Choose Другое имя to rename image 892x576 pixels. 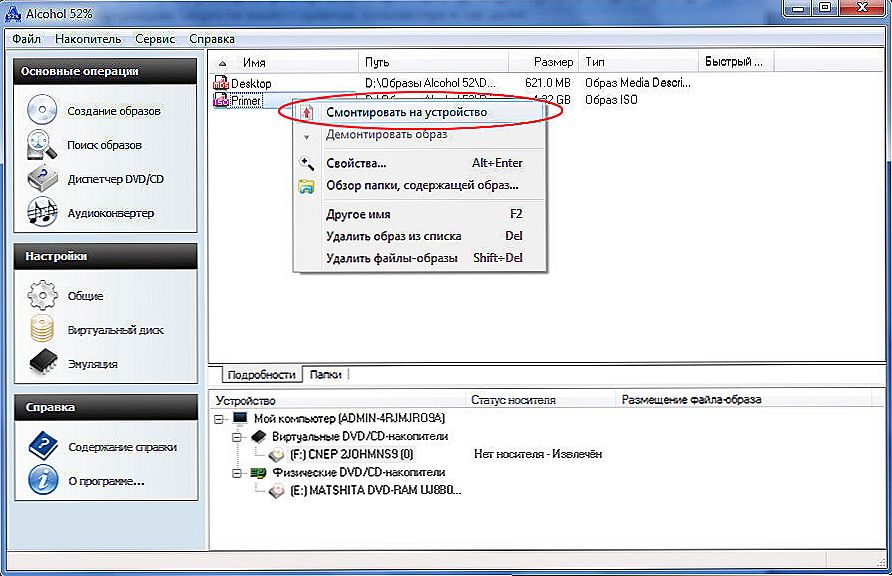pyautogui.click(x=420, y=214)
